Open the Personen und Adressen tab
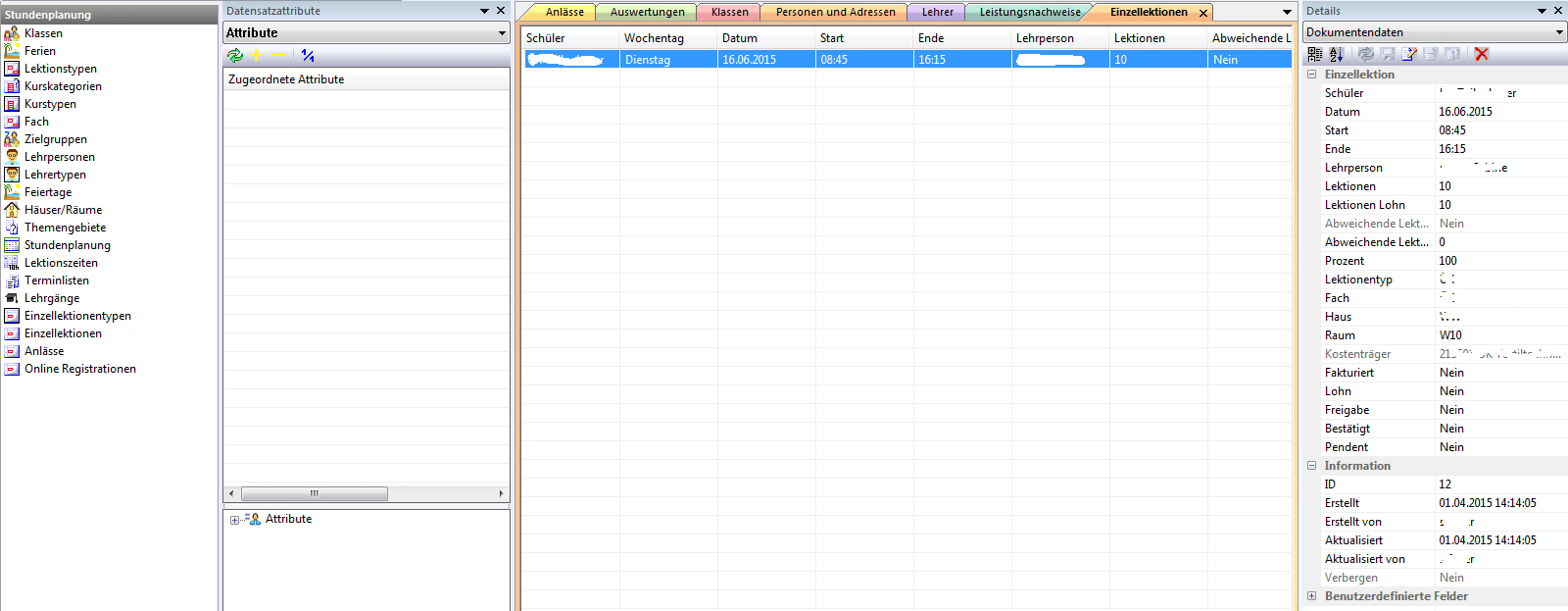The width and height of the screenshot is (1568, 611). [x=835, y=12]
